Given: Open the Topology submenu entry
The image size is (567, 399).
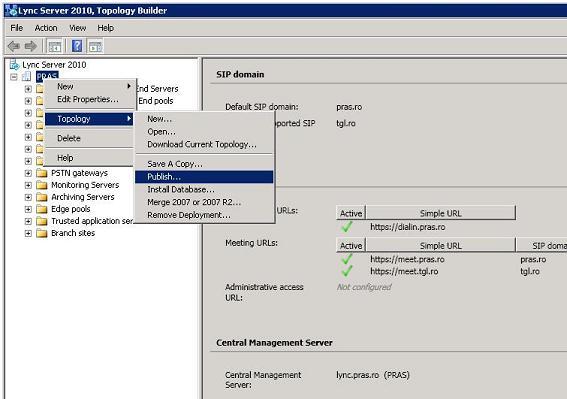Looking at the screenshot, I should (90, 119).
